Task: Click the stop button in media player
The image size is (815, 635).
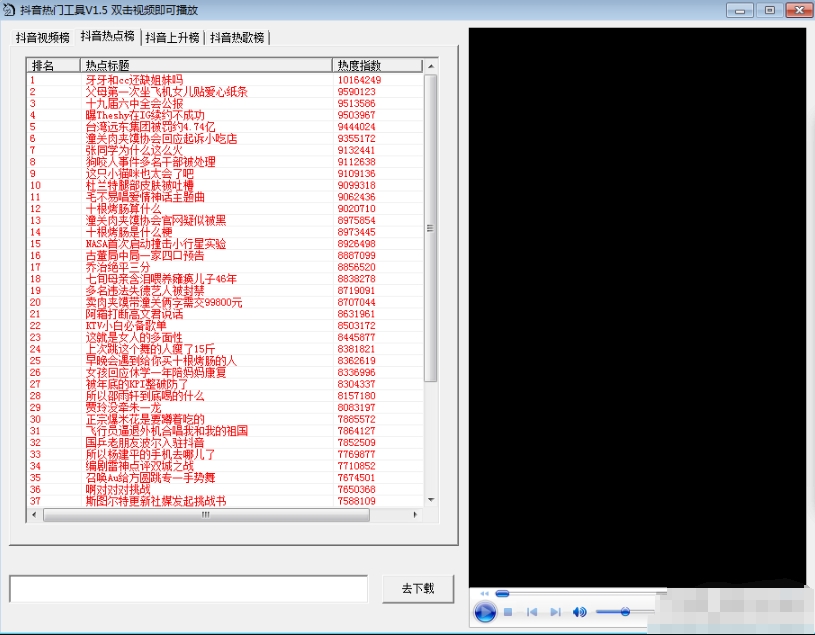Action: coord(508,612)
